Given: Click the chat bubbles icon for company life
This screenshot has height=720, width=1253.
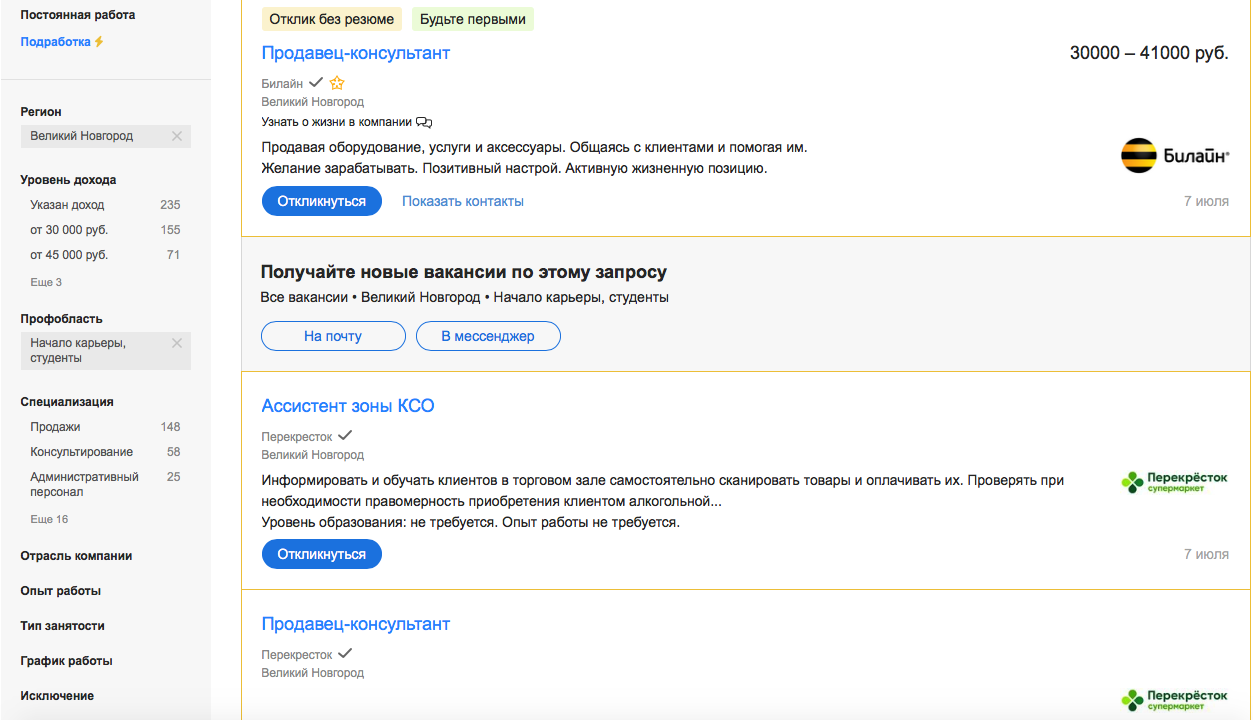Looking at the screenshot, I should (424, 122).
